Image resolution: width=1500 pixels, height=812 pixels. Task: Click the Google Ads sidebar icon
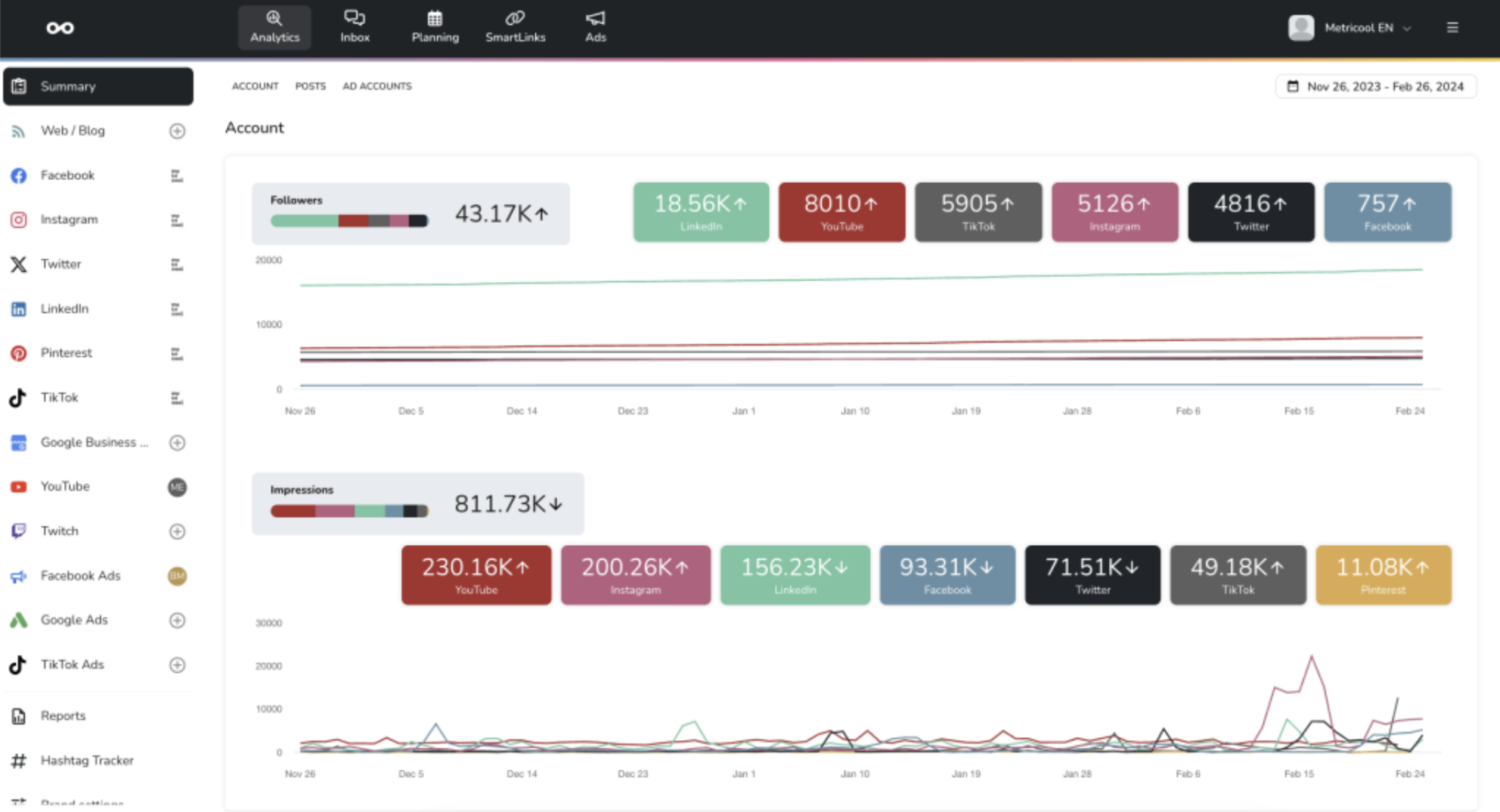tap(18, 620)
